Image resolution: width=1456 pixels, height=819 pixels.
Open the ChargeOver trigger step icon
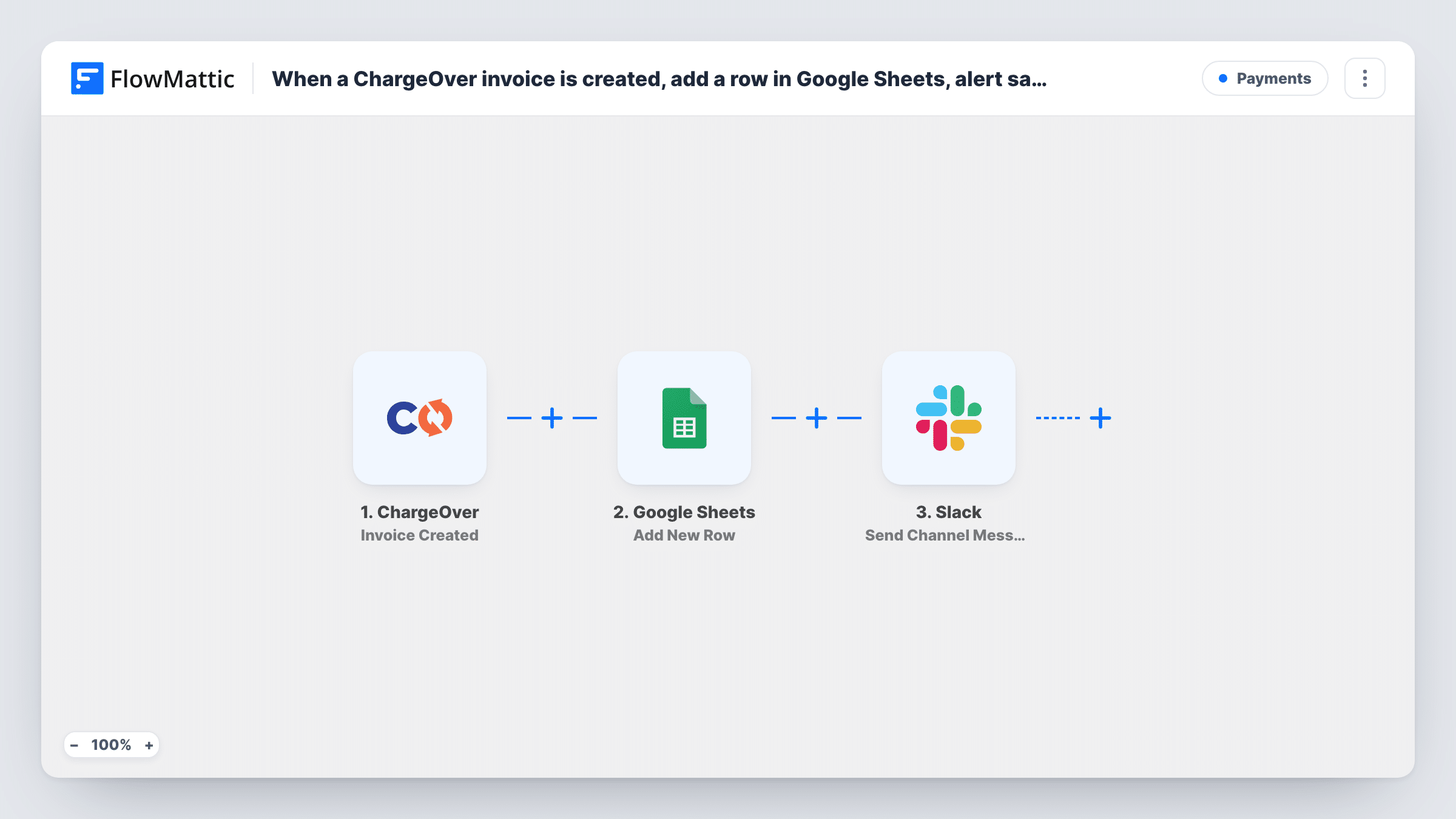pyautogui.click(x=420, y=418)
